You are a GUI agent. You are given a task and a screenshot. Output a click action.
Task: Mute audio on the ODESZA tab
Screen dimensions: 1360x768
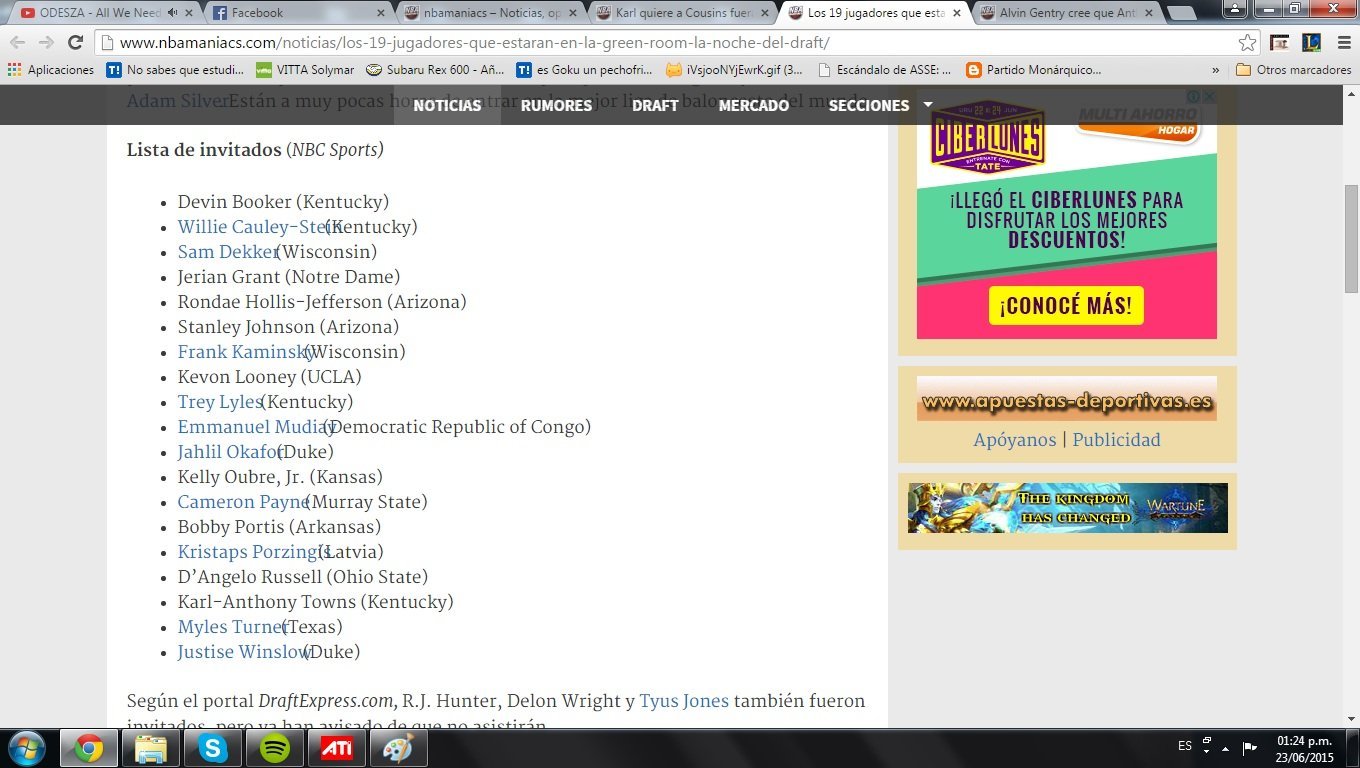(x=172, y=13)
